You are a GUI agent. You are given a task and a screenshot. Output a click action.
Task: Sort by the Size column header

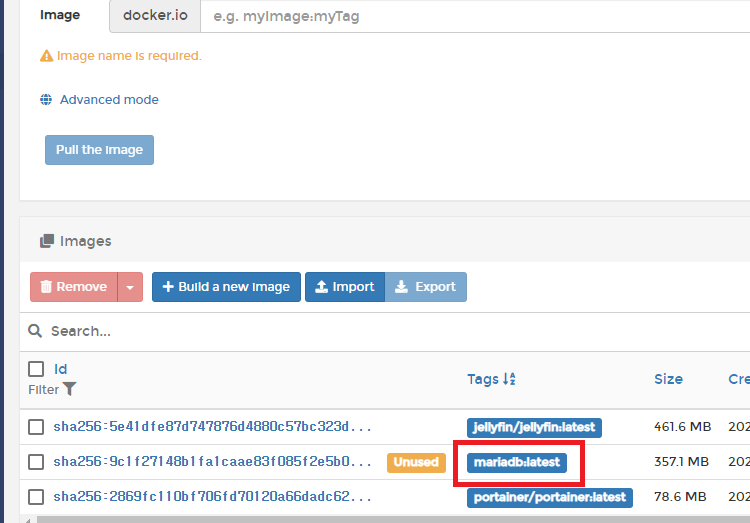point(668,379)
